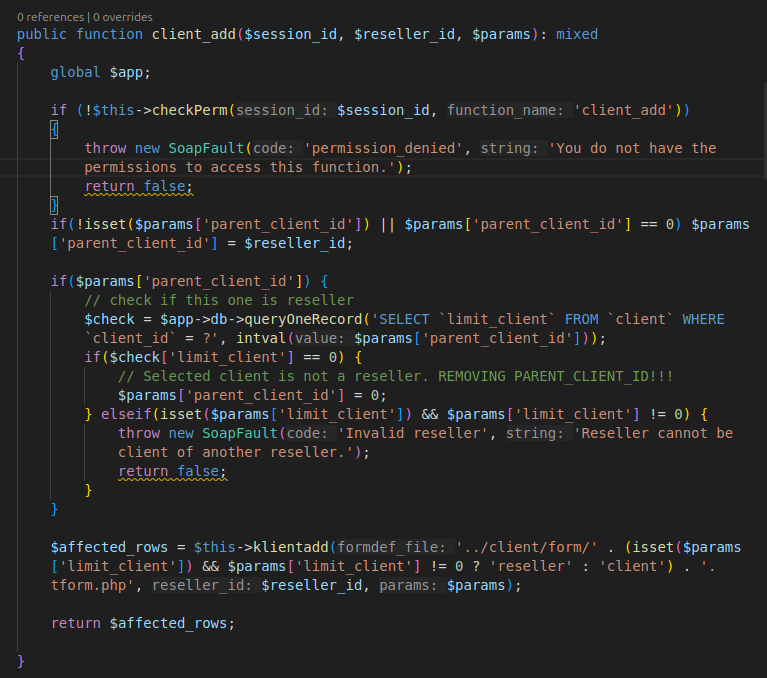767x678 pixels.
Task: Click 'return $affected_rows;' statement
Action: pos(143,623)
